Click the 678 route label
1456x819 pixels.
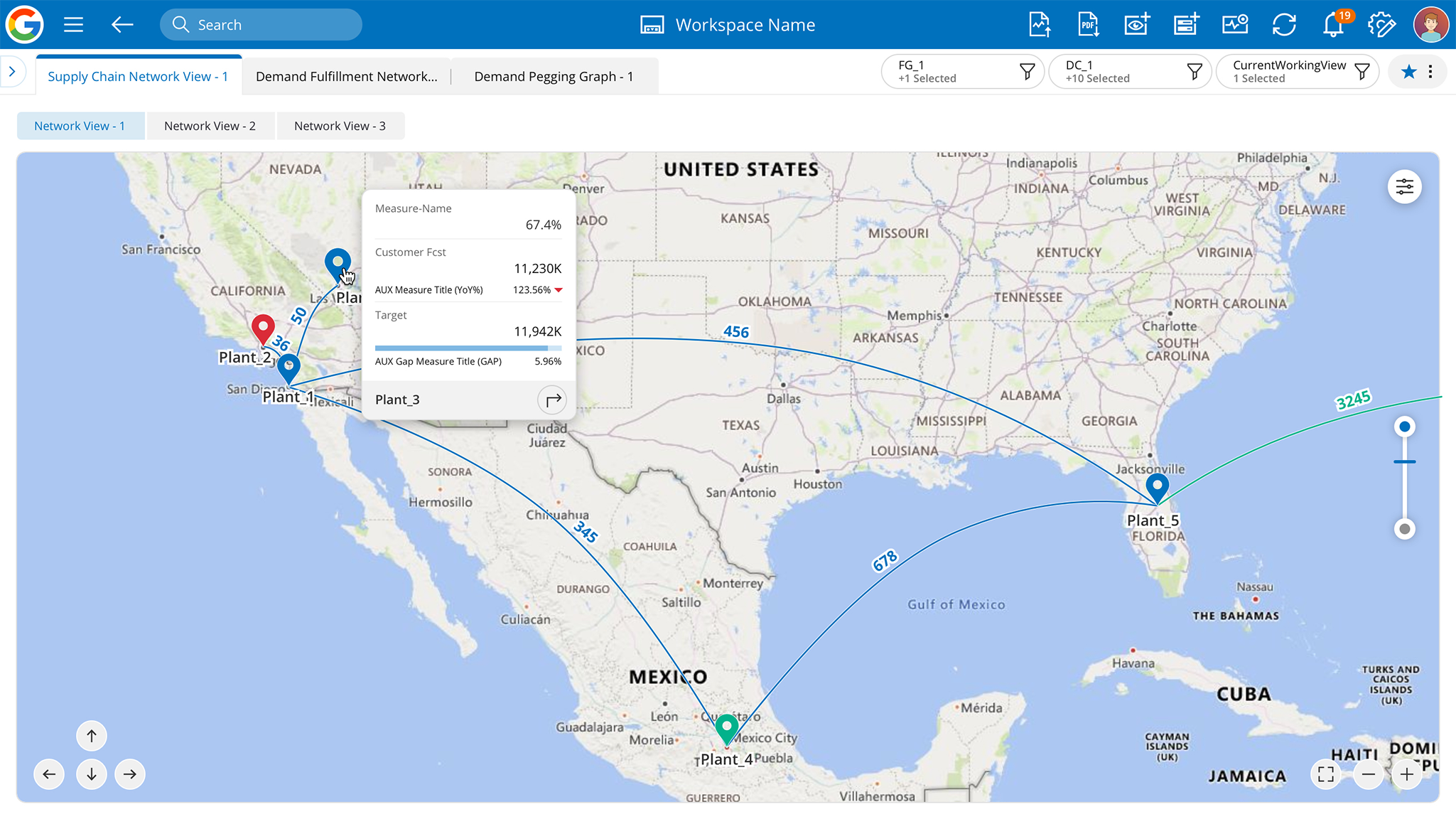click(x=885, y=561)
